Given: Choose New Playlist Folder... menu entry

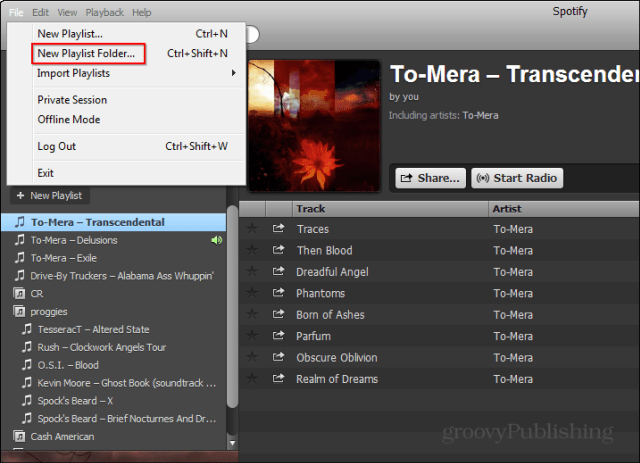Looking at the screenshot, I should pos(127,53).
